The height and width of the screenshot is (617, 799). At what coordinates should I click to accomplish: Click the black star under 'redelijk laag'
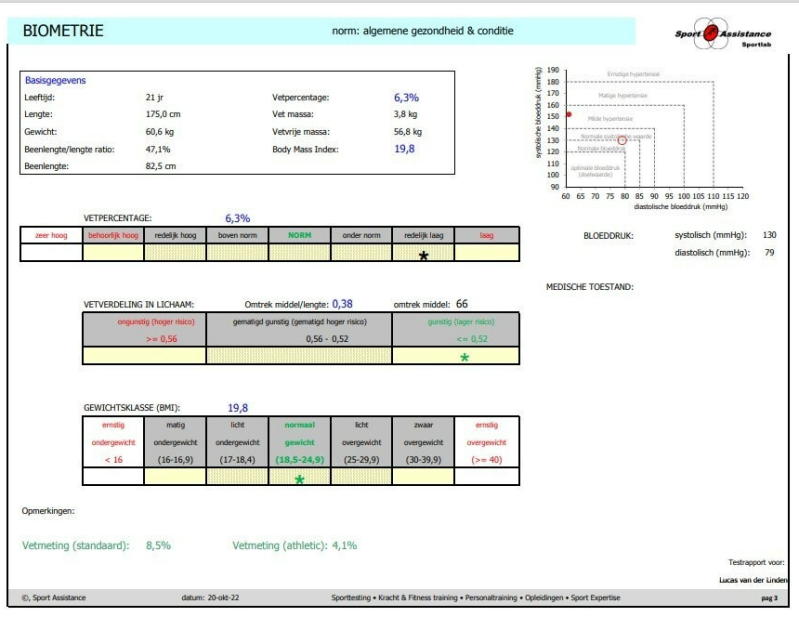pos(423,256)
